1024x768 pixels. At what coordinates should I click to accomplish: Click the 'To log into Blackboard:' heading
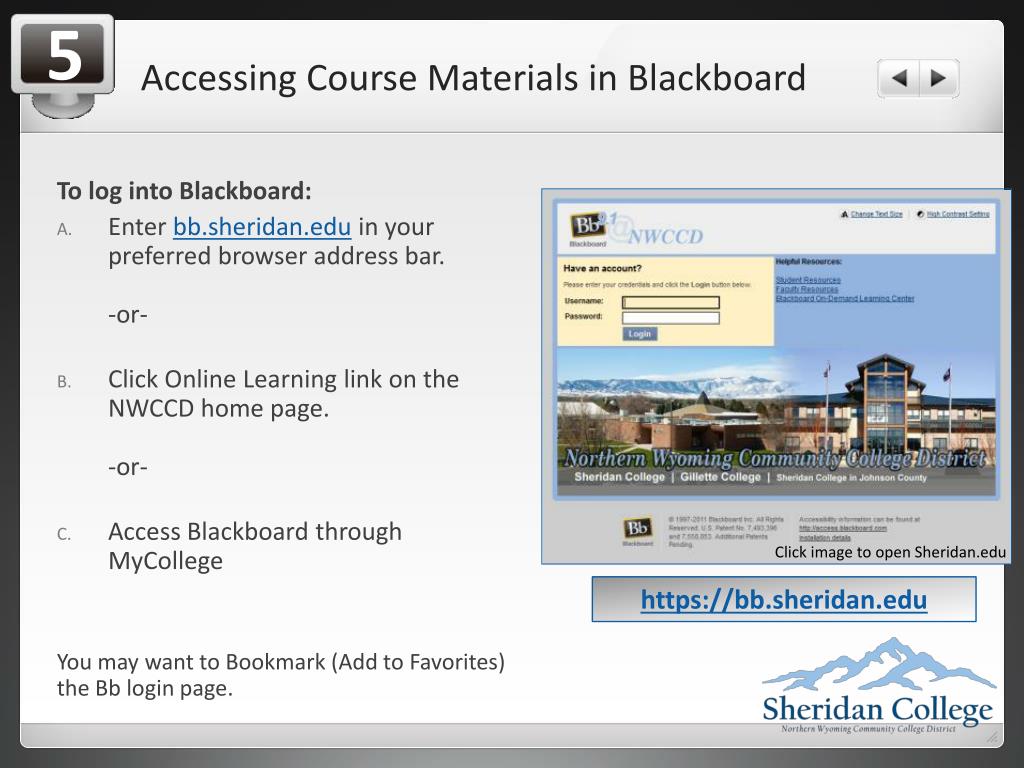click(x=184, y=191)
